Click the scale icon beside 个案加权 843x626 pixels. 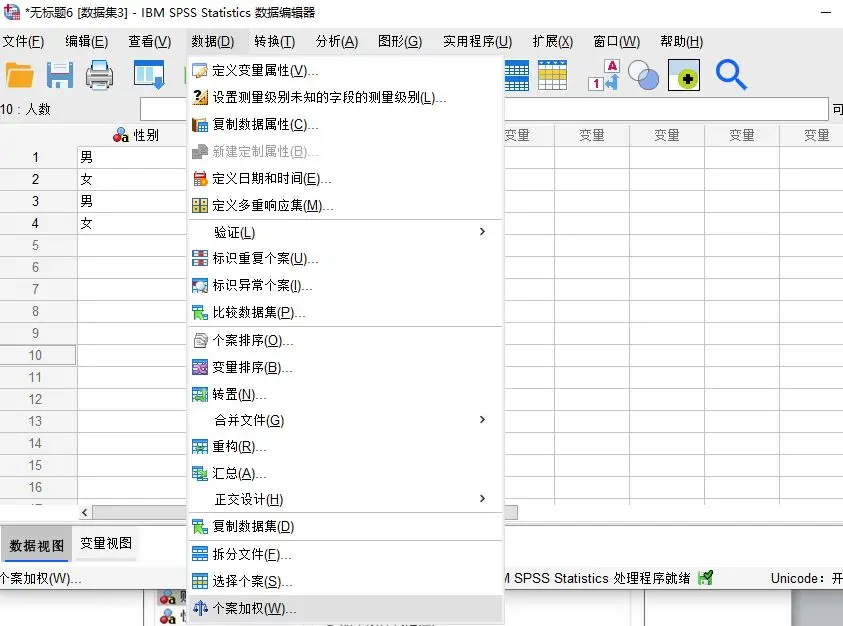pos(200,608)
